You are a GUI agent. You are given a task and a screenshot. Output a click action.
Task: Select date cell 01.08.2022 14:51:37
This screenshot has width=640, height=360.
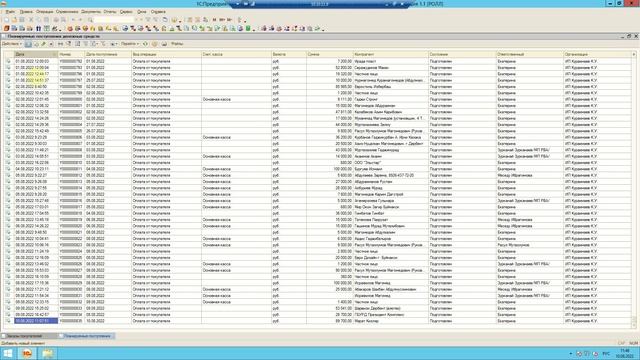36,80
